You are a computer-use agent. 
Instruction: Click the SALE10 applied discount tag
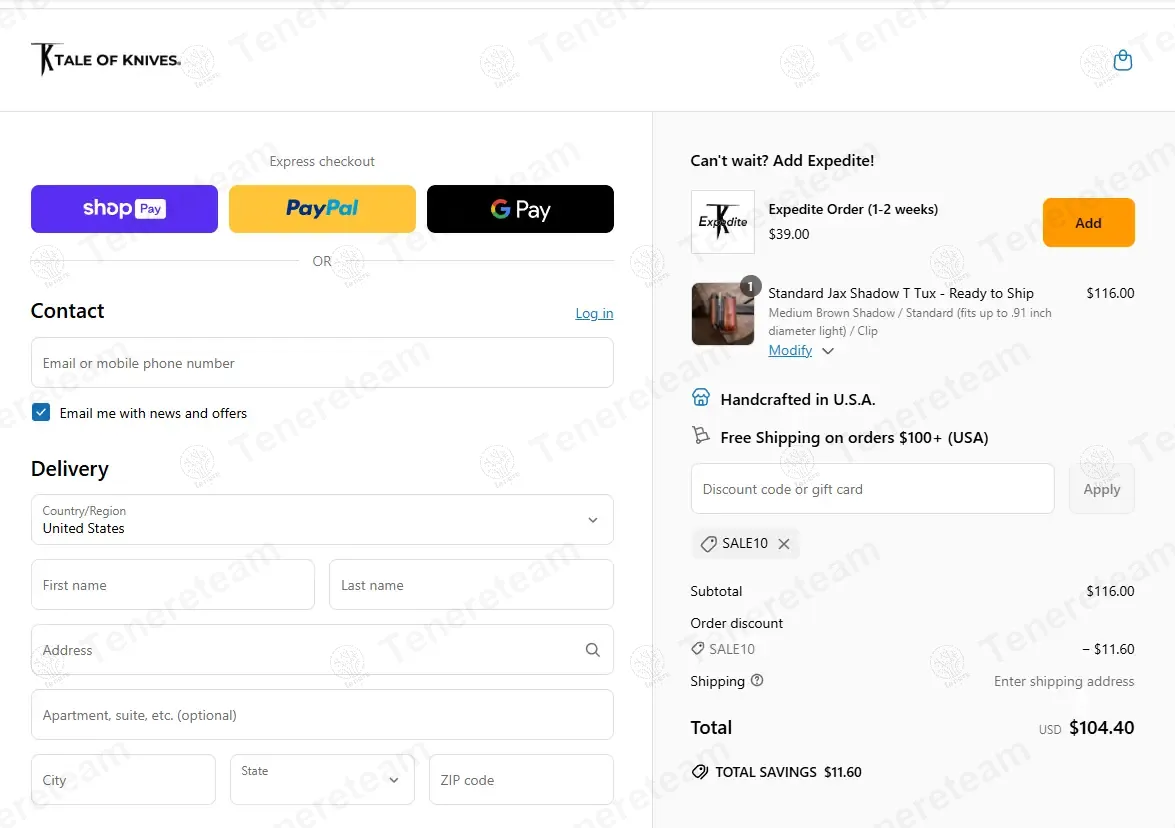[745, 543]
